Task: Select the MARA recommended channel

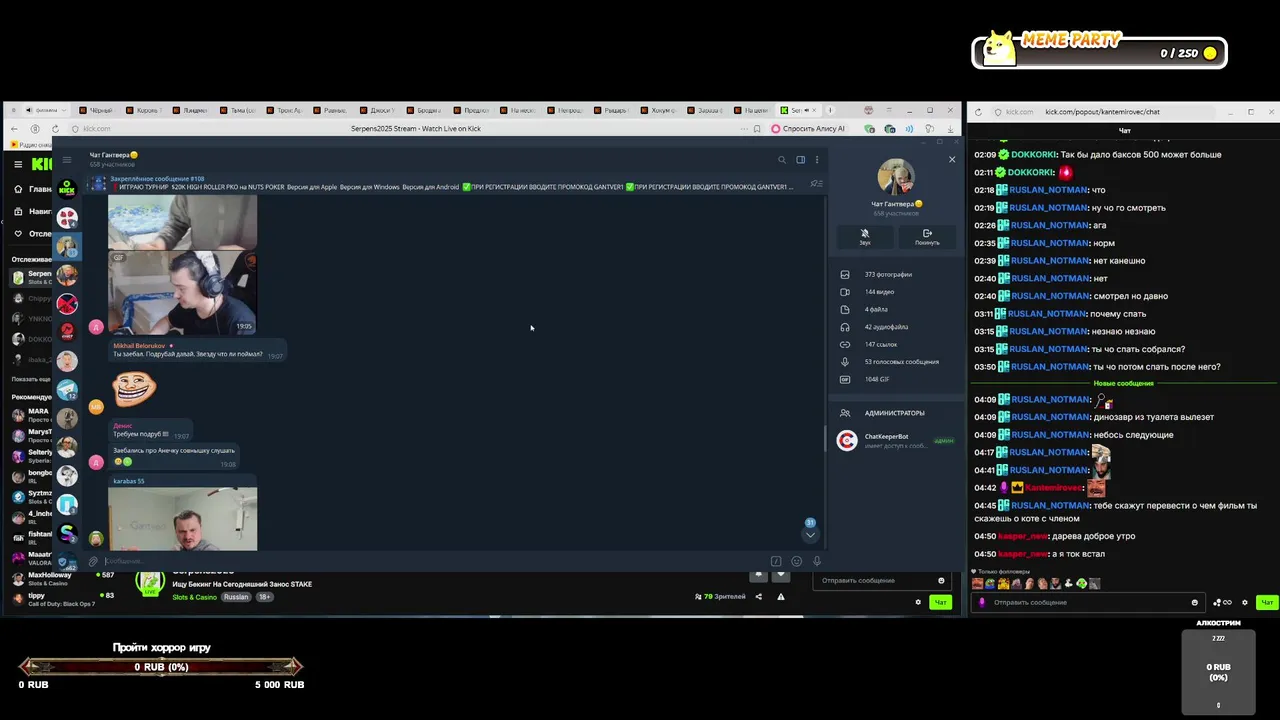Action: (31, 415)
